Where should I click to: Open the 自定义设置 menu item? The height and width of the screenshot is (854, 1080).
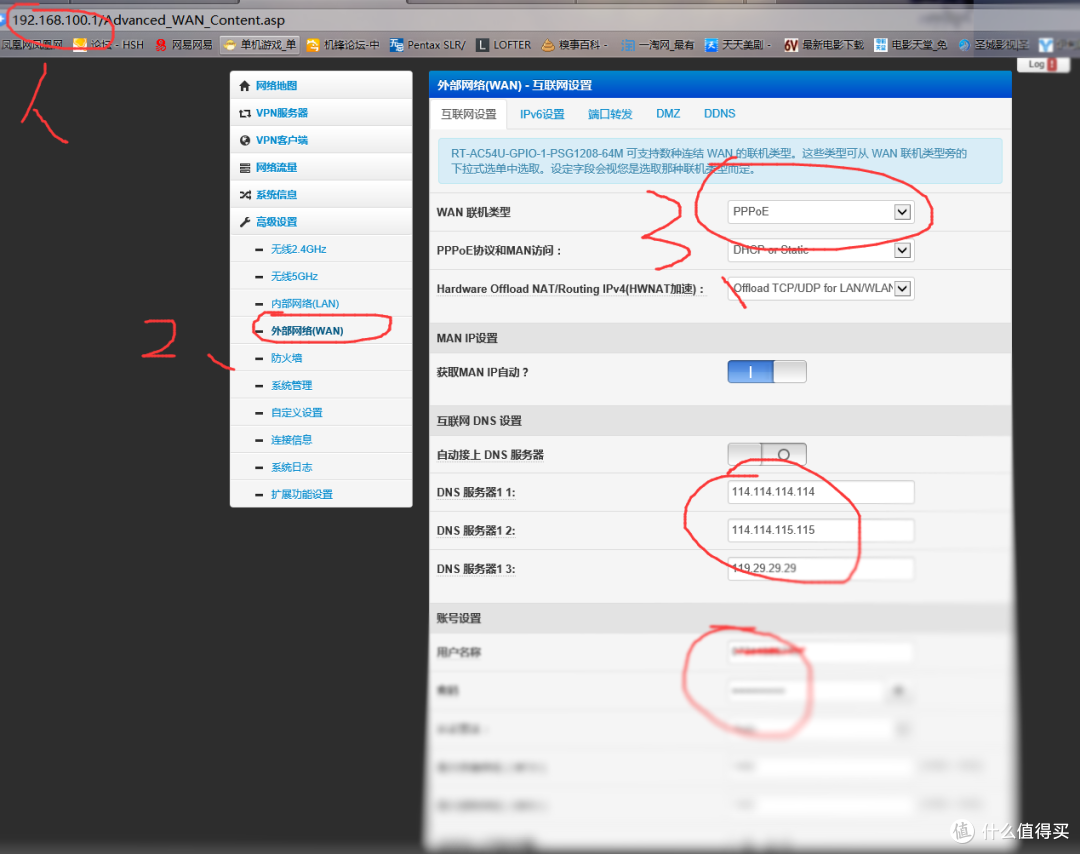pos(297,413)
